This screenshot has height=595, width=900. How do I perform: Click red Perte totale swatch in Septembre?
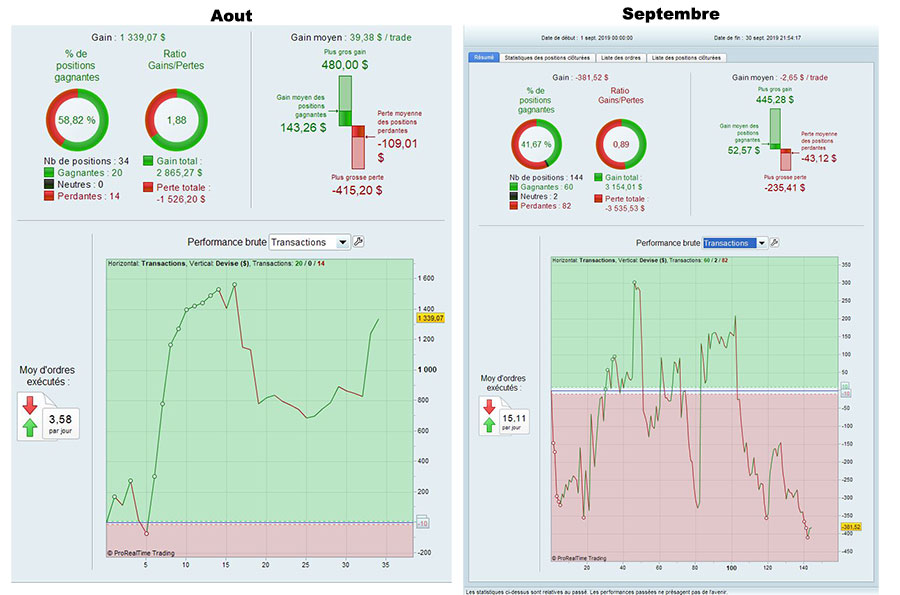[x=598, y=199]
